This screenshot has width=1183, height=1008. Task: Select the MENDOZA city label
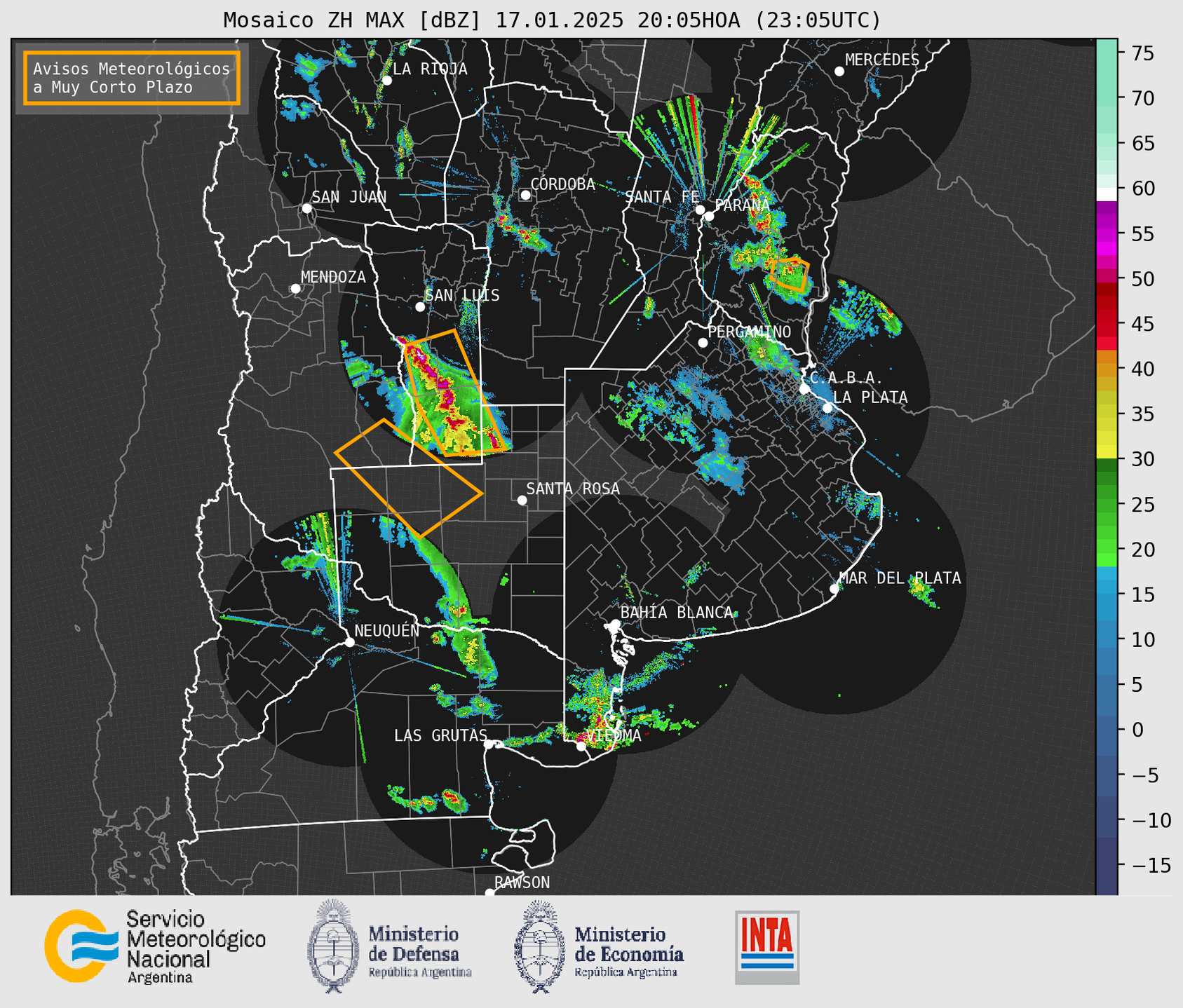(333, 277)
